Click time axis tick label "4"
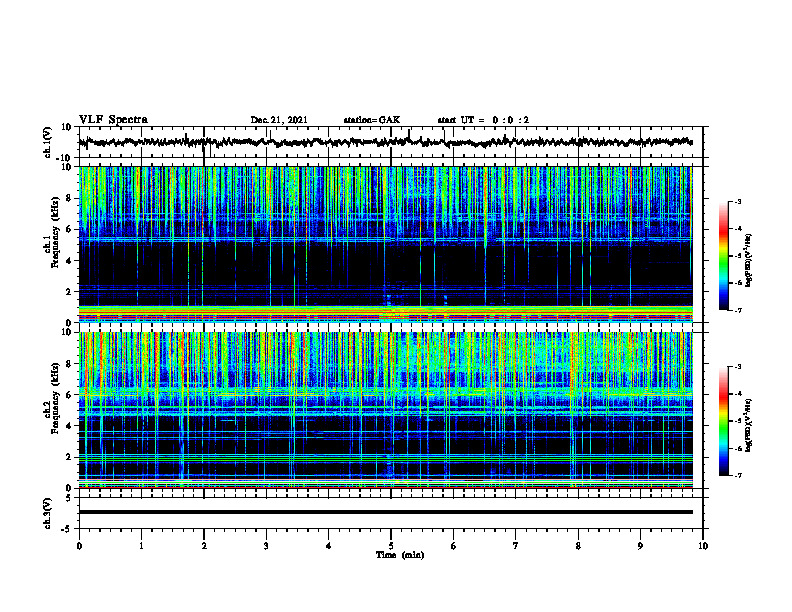The image size is (792, 612). (328, 546)
